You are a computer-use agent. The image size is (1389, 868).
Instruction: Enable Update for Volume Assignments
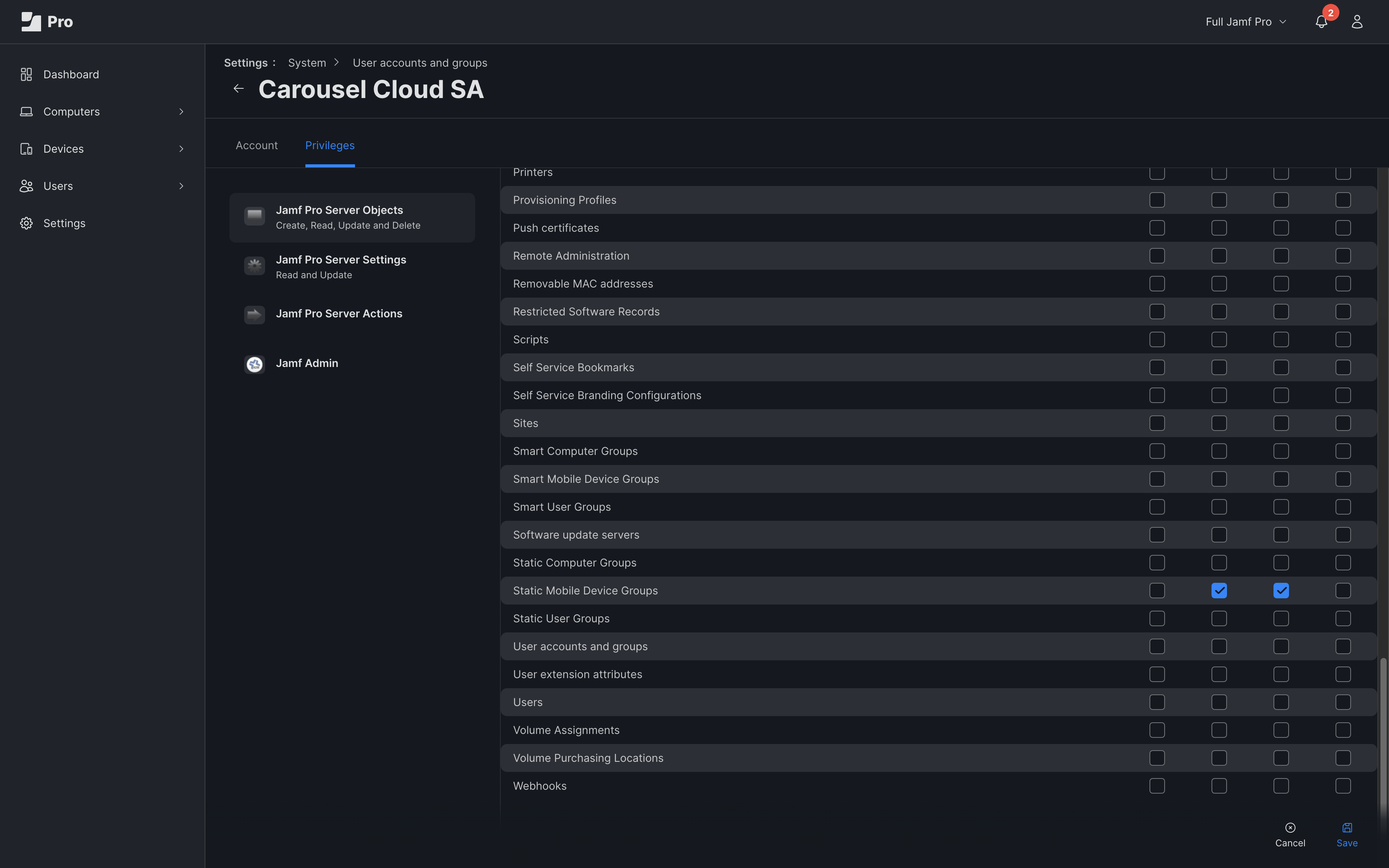(x=1281, y=730)
